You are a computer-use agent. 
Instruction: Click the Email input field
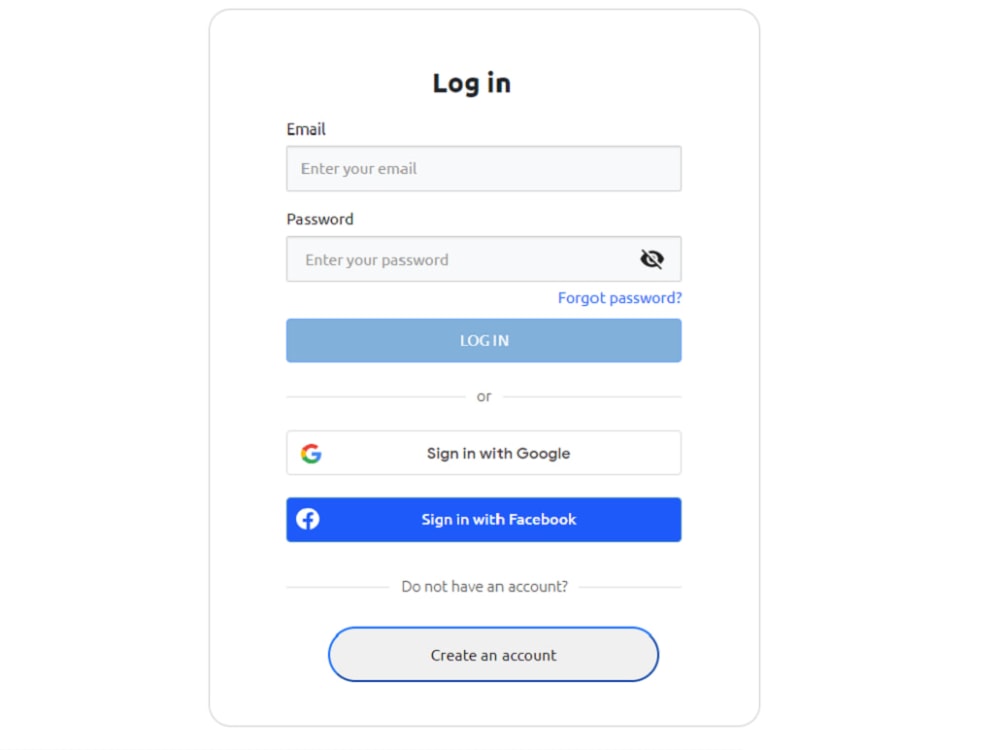[x=483, y=168]
